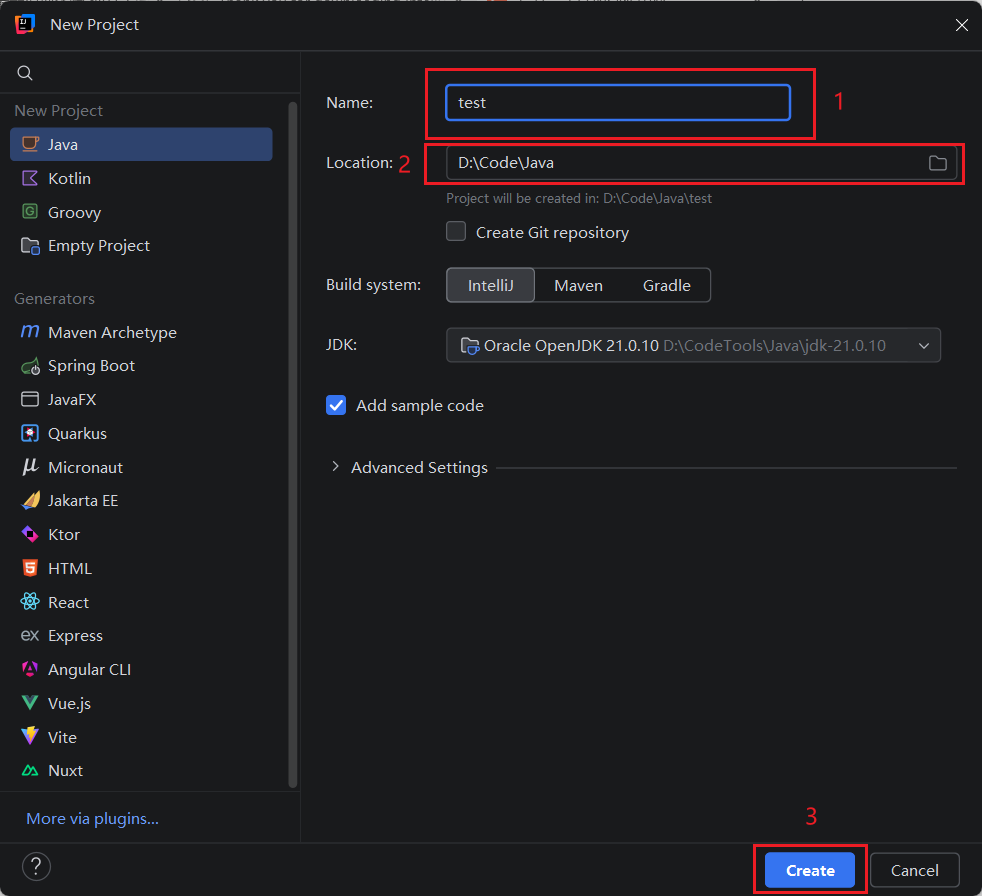982x896 pixels.
Task: Open More via plugins link
Action: pyautogui.click(x=93, y=819)
